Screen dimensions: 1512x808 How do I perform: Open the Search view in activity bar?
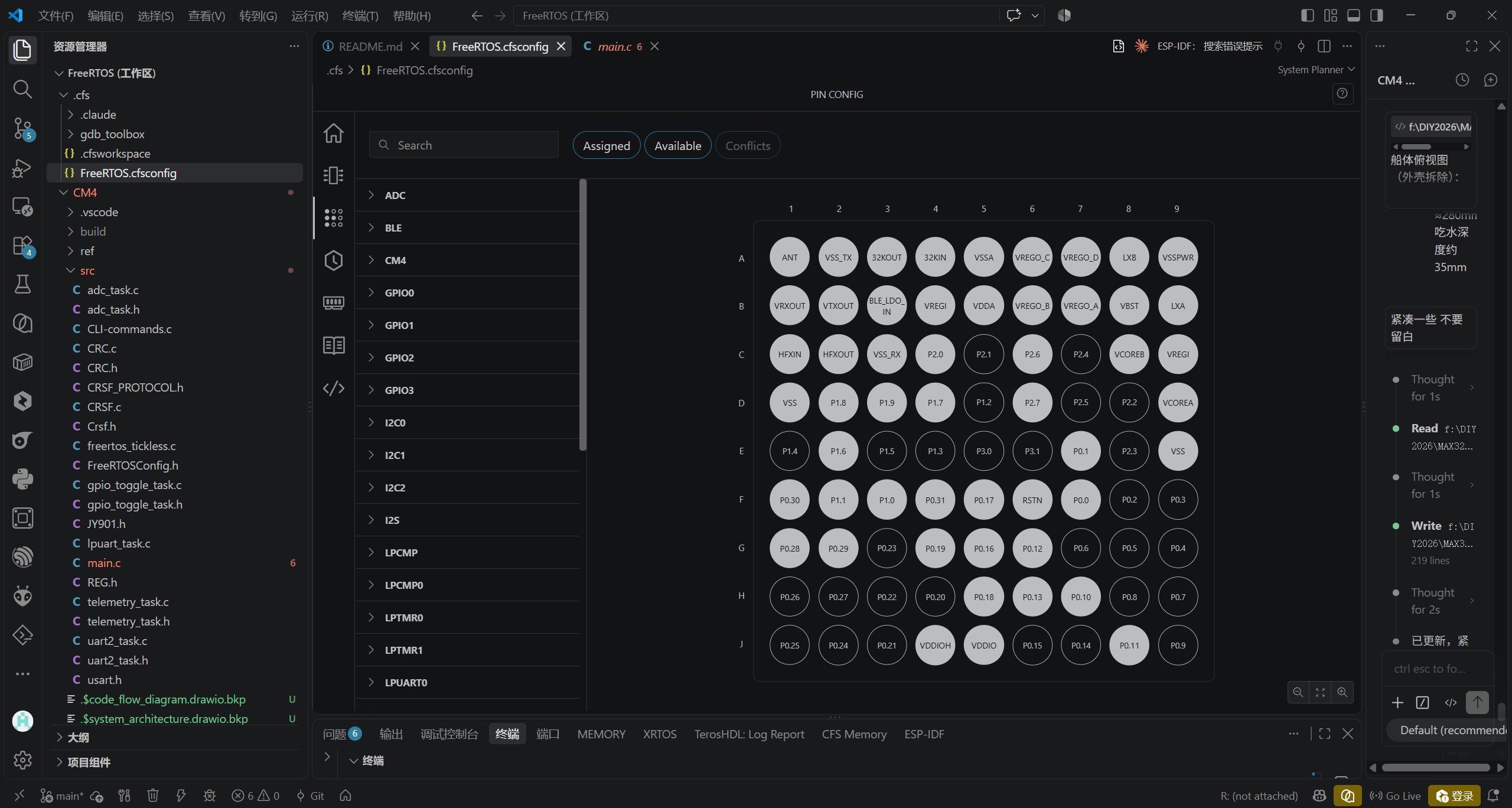pyautogui.click(x=22, y=89)
